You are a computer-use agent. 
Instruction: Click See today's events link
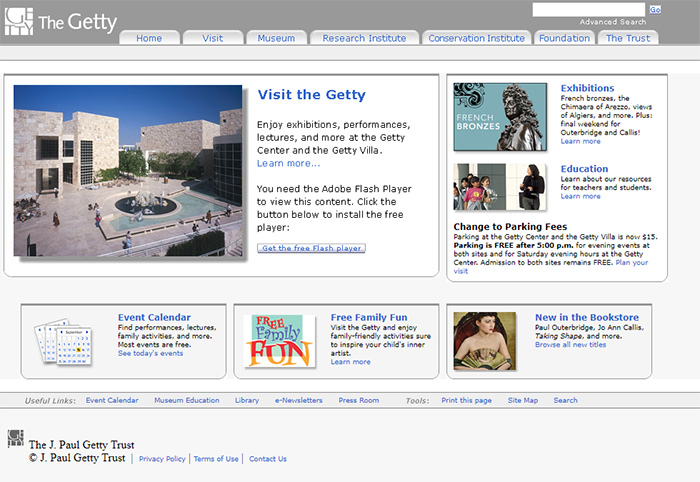pyautogui.click(x=150, y=353)
